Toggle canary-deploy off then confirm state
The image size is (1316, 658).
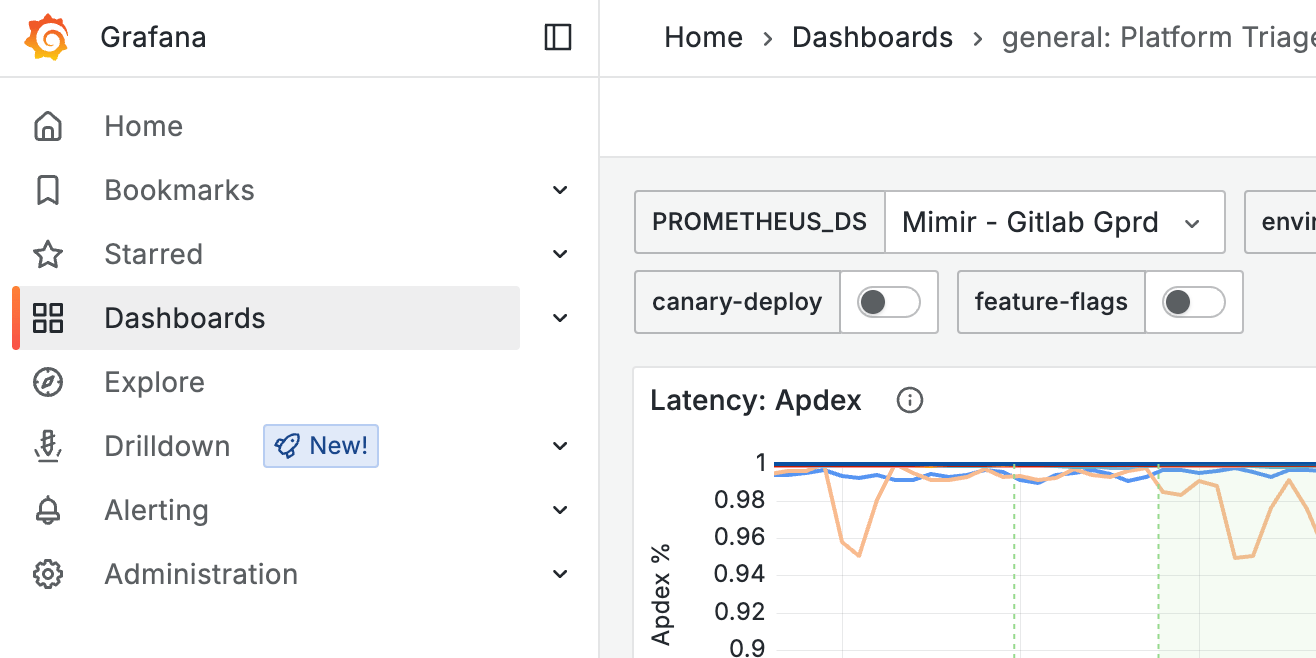pyautogui.click(x=889, y=302)
